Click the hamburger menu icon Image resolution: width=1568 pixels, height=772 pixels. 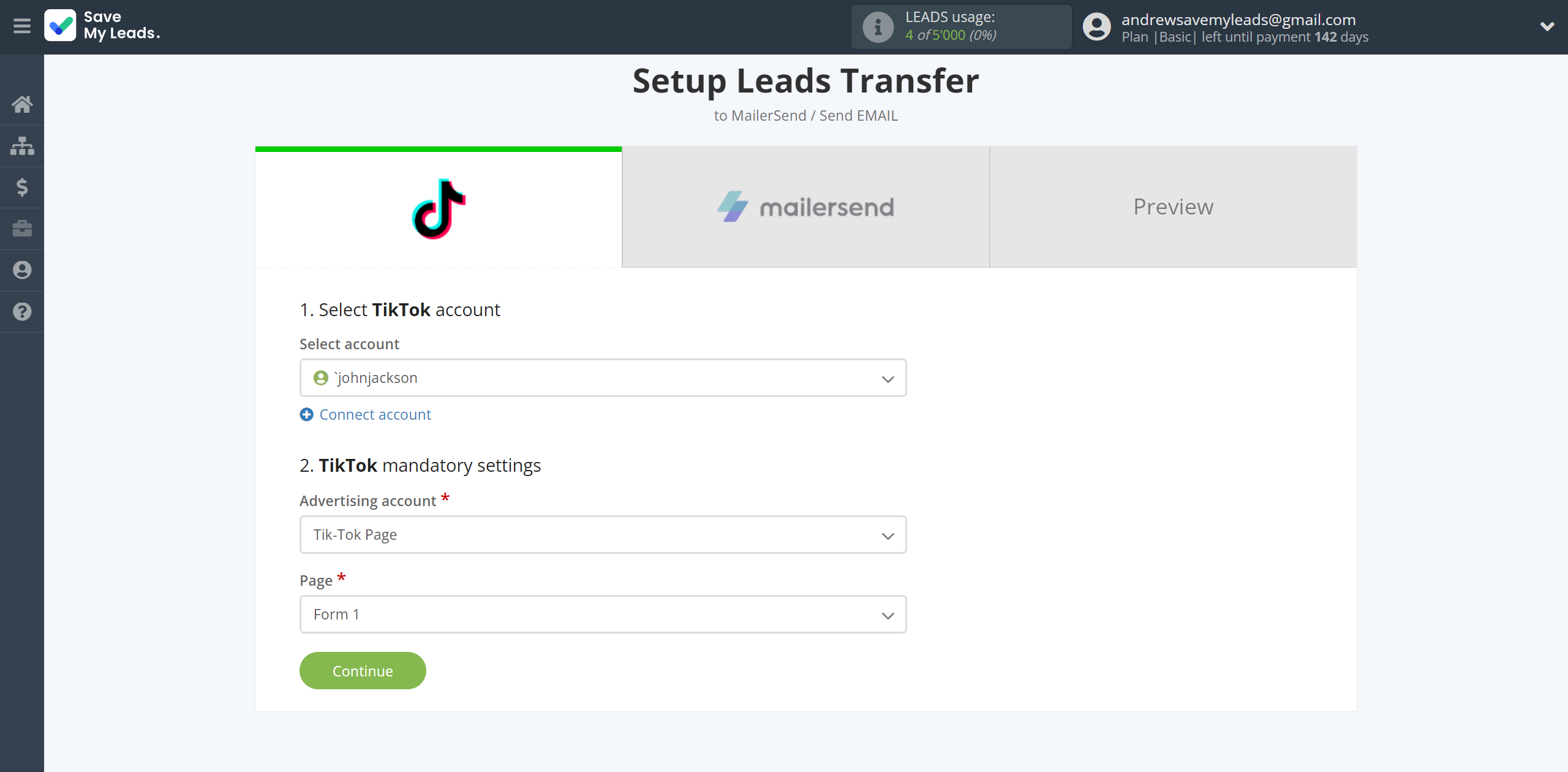click(22, 26)
